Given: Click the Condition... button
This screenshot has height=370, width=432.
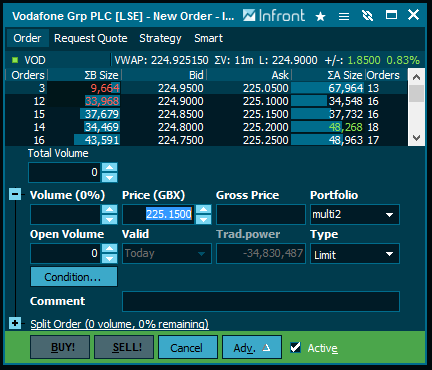Looking at the screenshot, I should click(74, 277).
